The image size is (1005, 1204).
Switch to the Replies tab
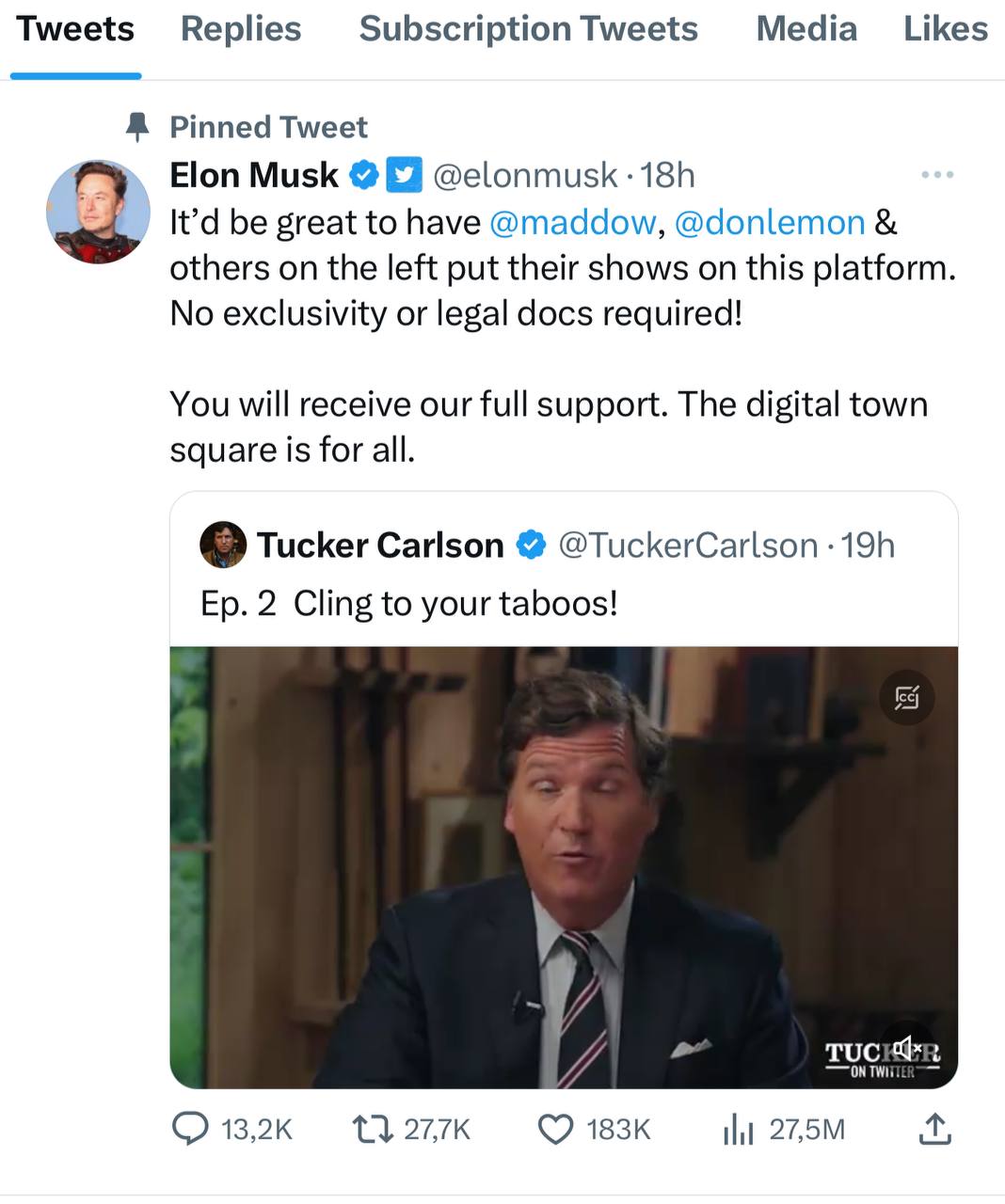241,29
